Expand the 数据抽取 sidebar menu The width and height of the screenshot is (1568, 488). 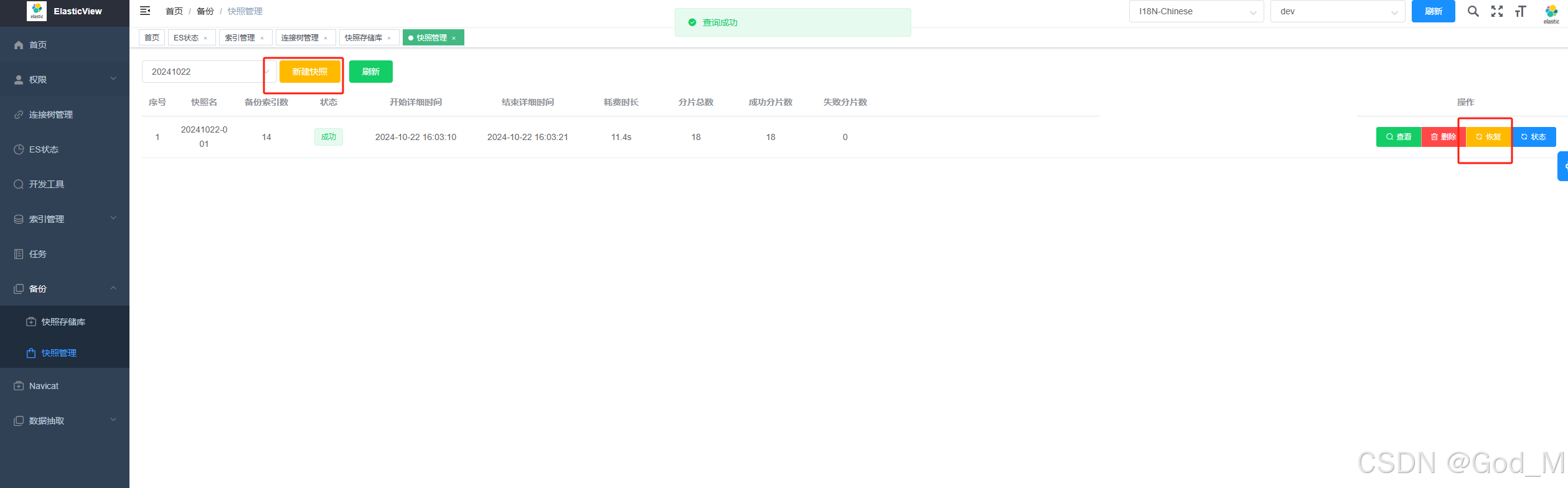(x=65, y=421)
